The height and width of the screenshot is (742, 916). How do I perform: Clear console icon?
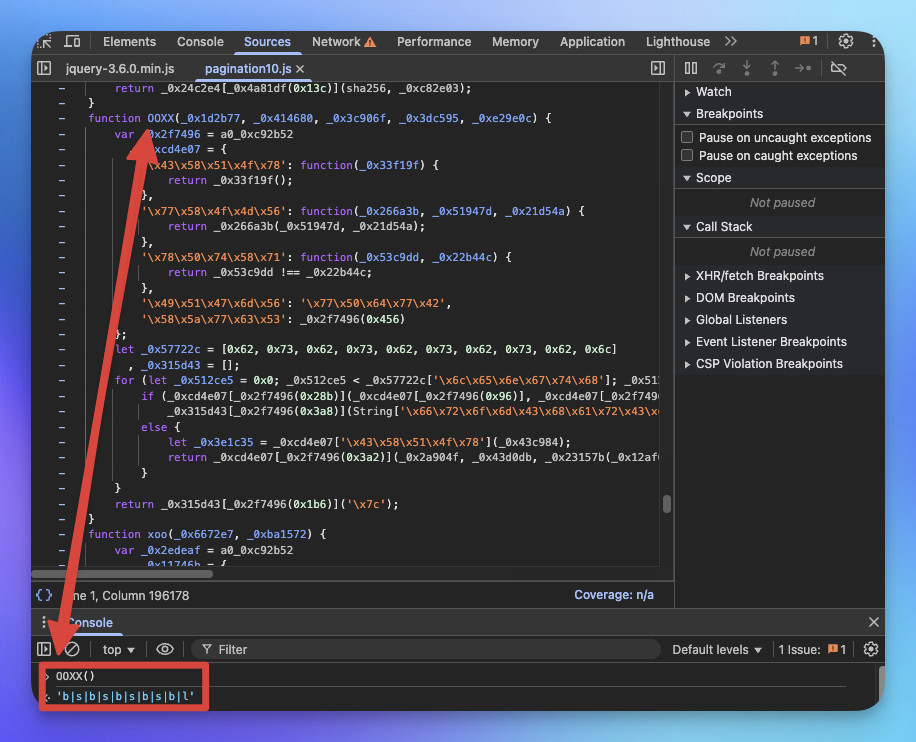72,649
